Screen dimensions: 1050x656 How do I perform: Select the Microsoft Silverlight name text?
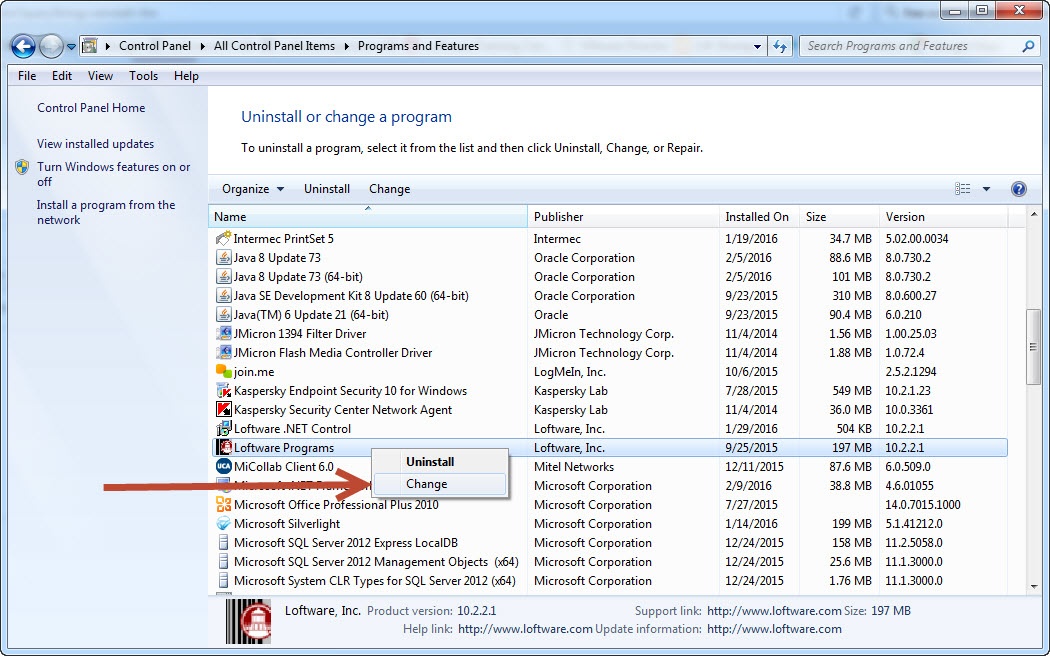(x=287, y=524)
